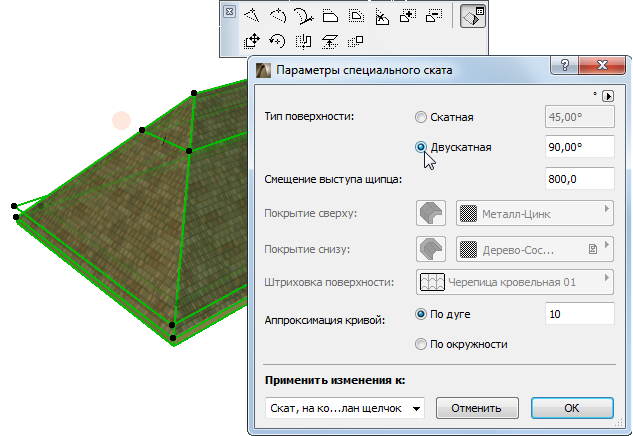Select the multiply copies tool
This screenshot has width=633, height=436.
[355, 41]
